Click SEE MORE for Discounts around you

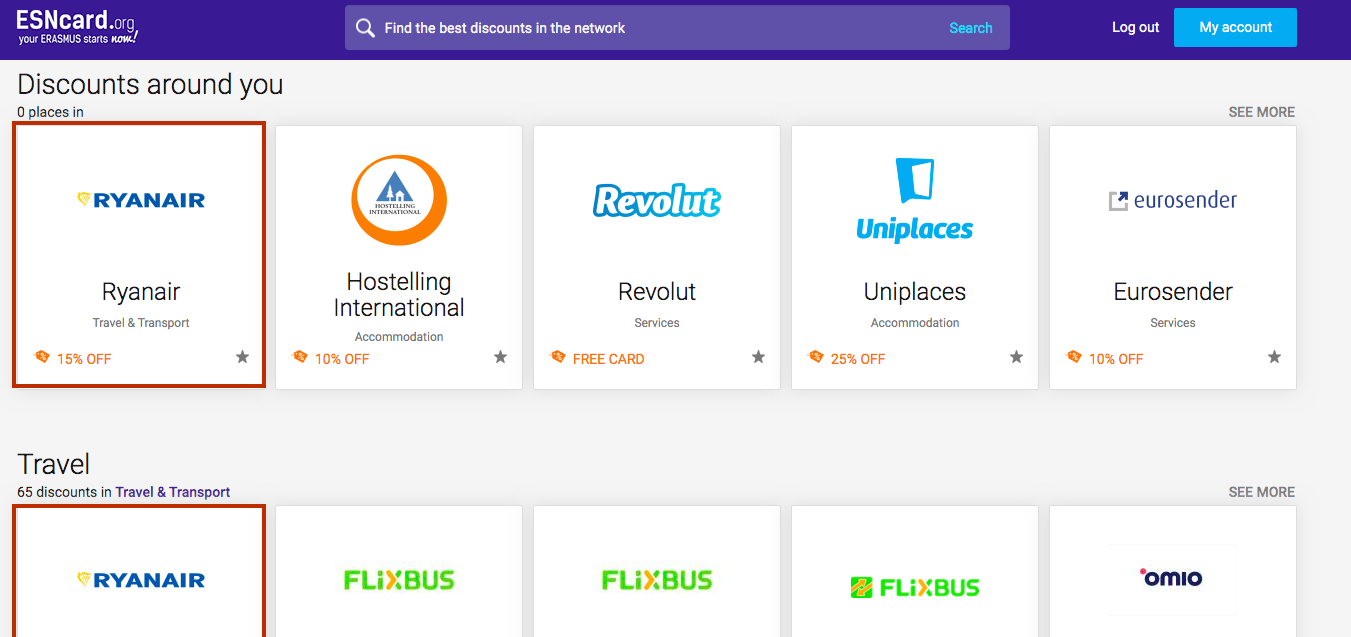pyautogui.click(x=1261, y=112)
